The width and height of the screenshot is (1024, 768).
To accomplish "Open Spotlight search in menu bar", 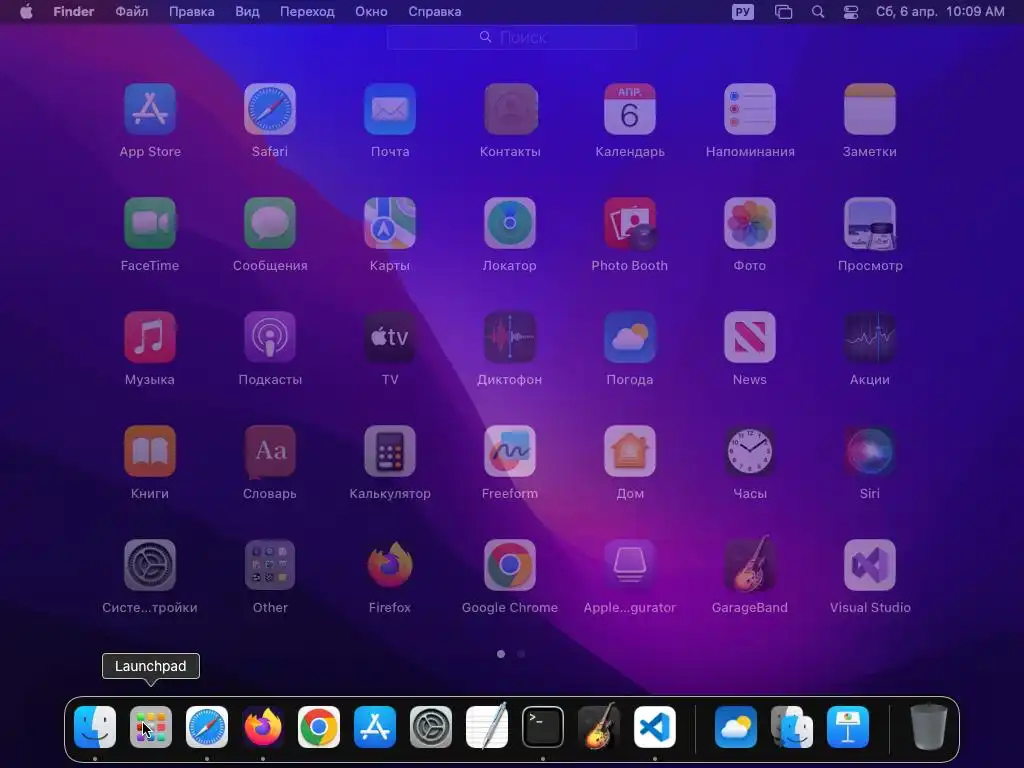I will (818, 11).
